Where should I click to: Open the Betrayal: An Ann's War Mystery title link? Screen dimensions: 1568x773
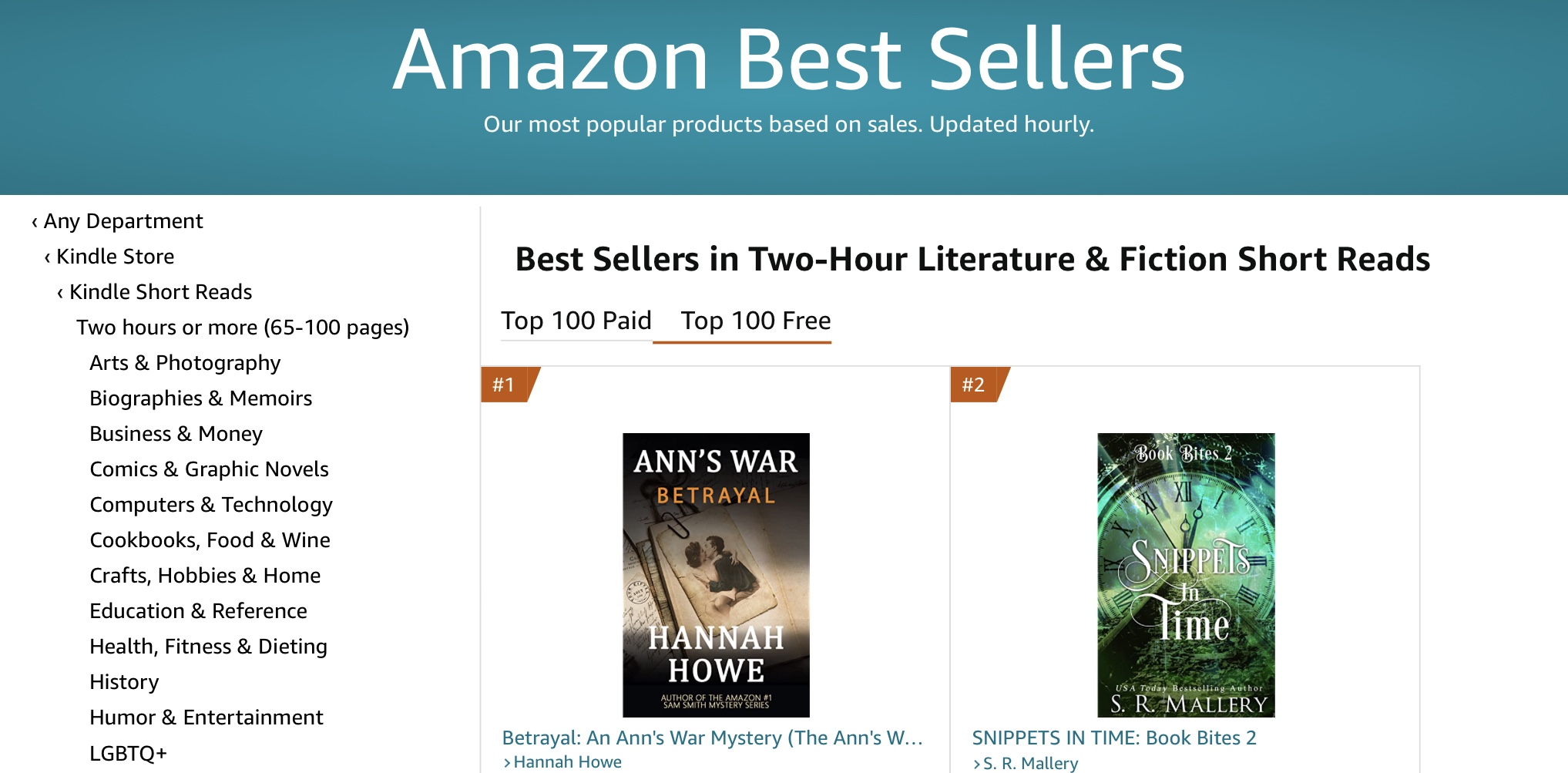pos(712,738)
